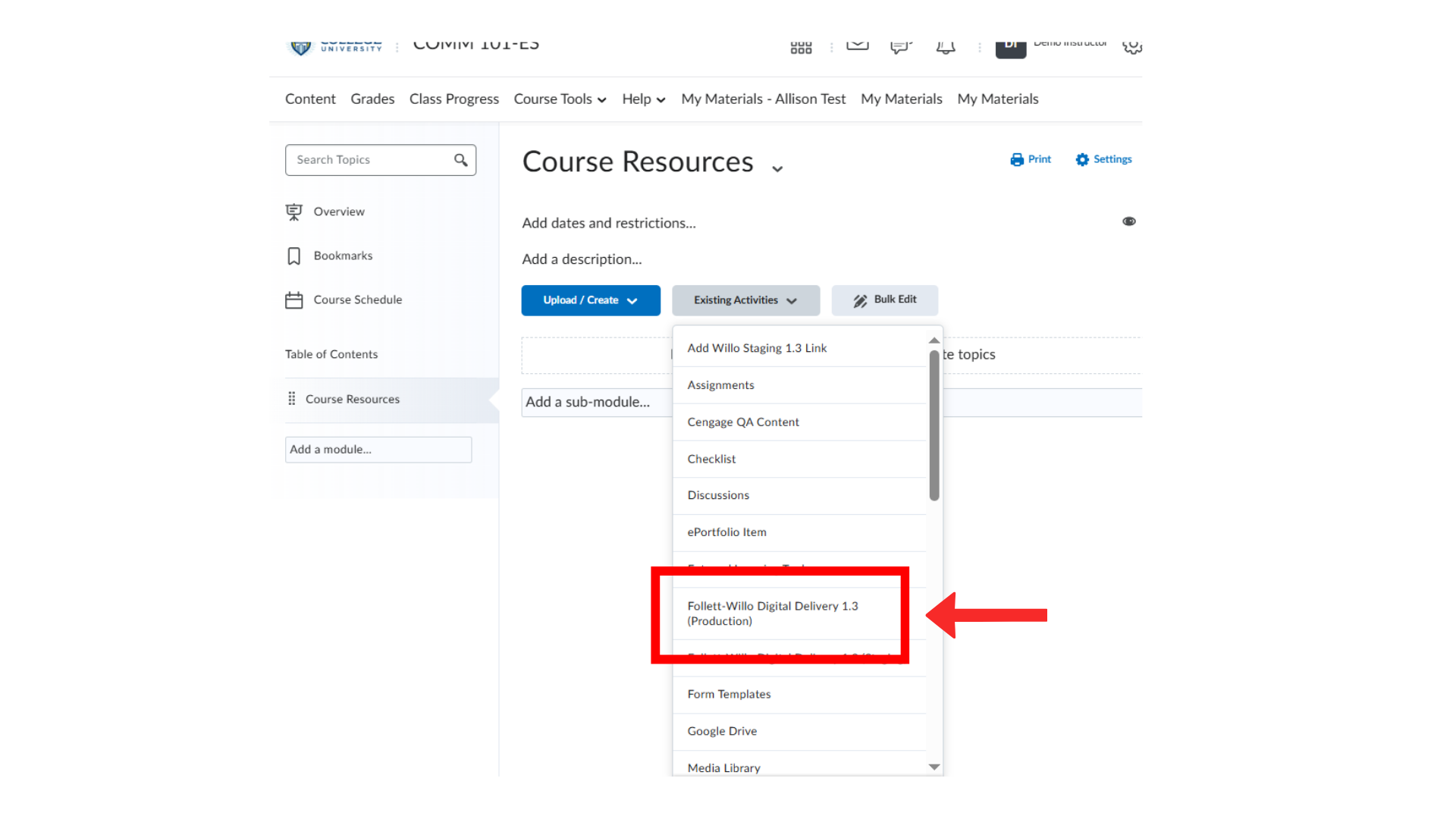This screenshot has width=1456, height=819.
Task: Open the Settings link
Action: [x=1103, y=159]
